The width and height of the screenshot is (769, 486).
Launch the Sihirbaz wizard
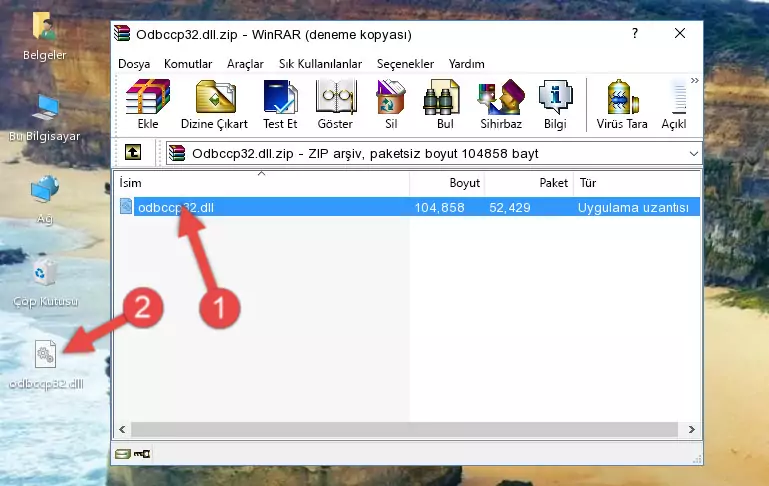501,97
